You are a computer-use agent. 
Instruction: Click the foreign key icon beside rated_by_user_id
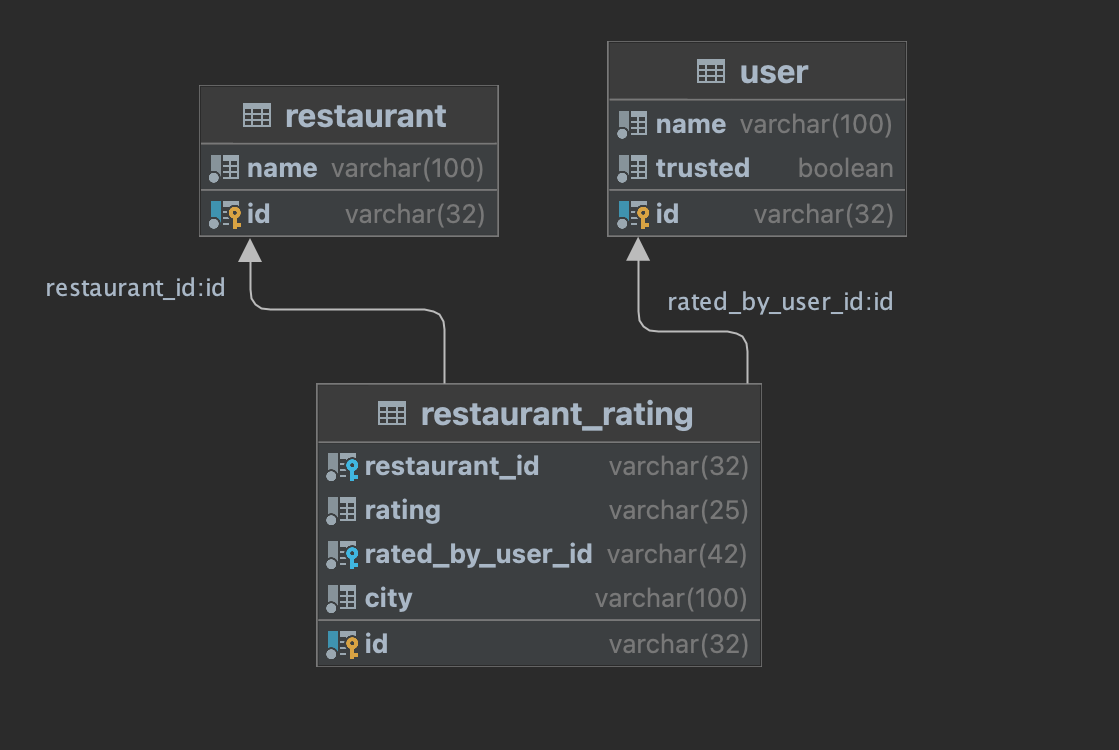[342, 555]
